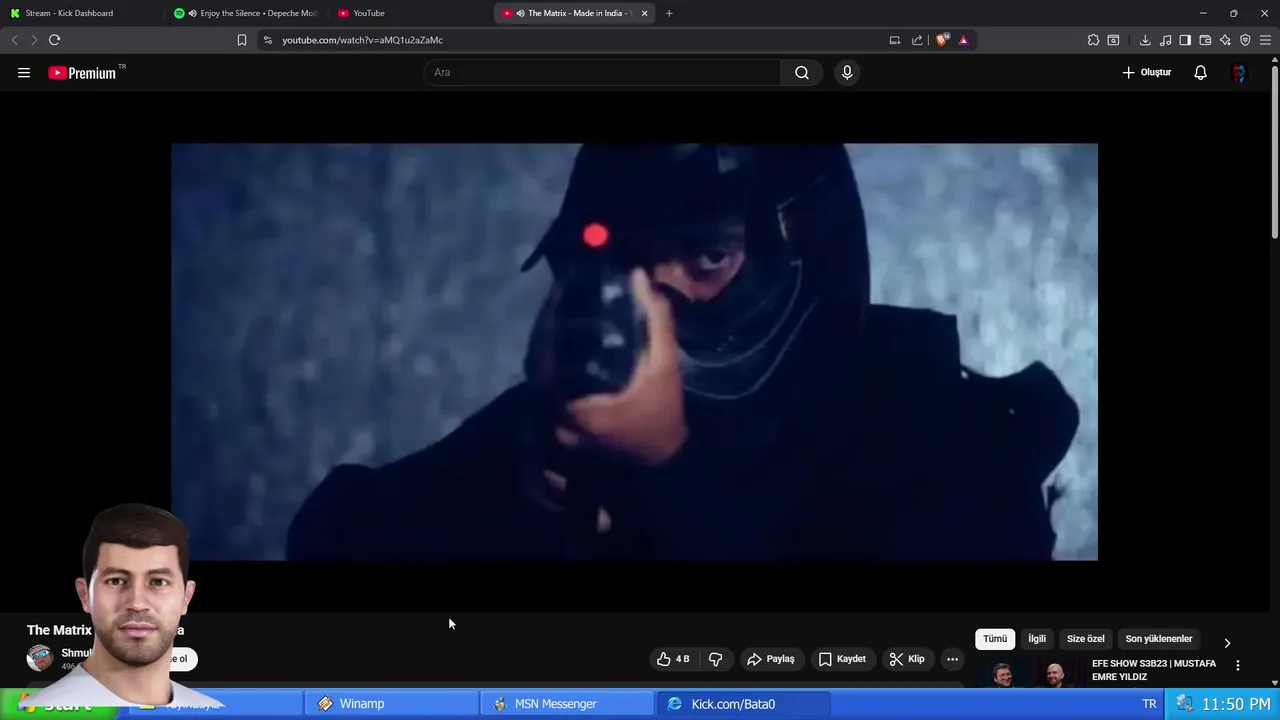Image resolution: width=1280 pixels, height=720 pixels.
Task: Open more actions three-dot menu
Action: pyautogui.click(x=952, y=659)
